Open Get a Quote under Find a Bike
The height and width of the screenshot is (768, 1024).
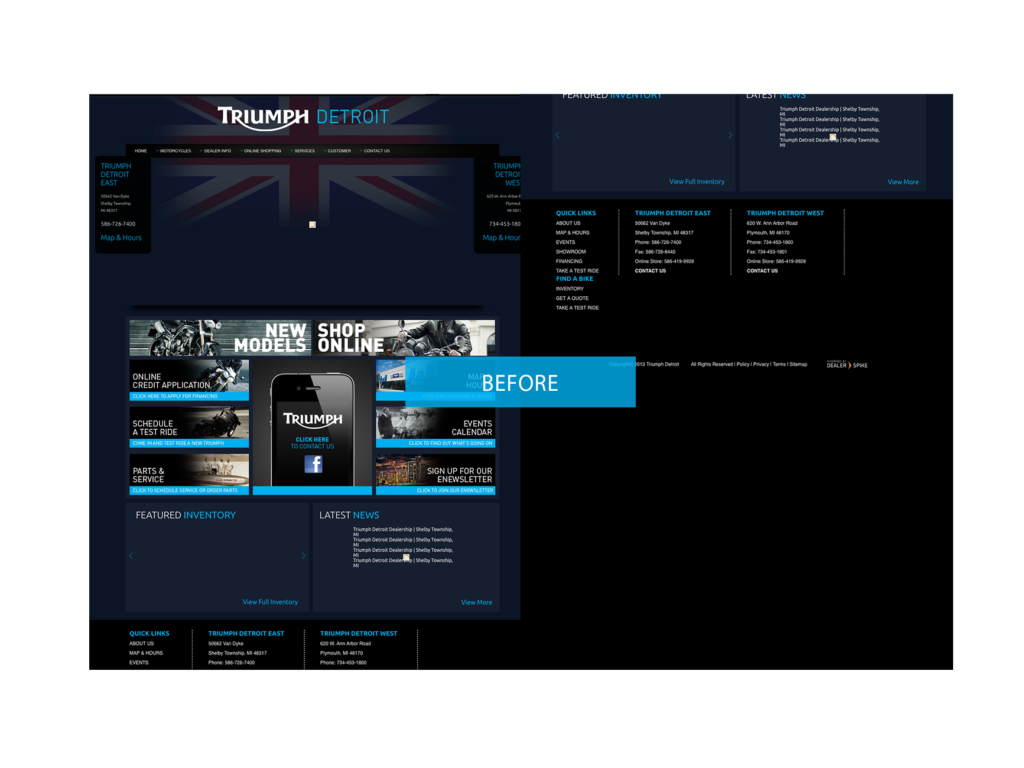[572, 298]
